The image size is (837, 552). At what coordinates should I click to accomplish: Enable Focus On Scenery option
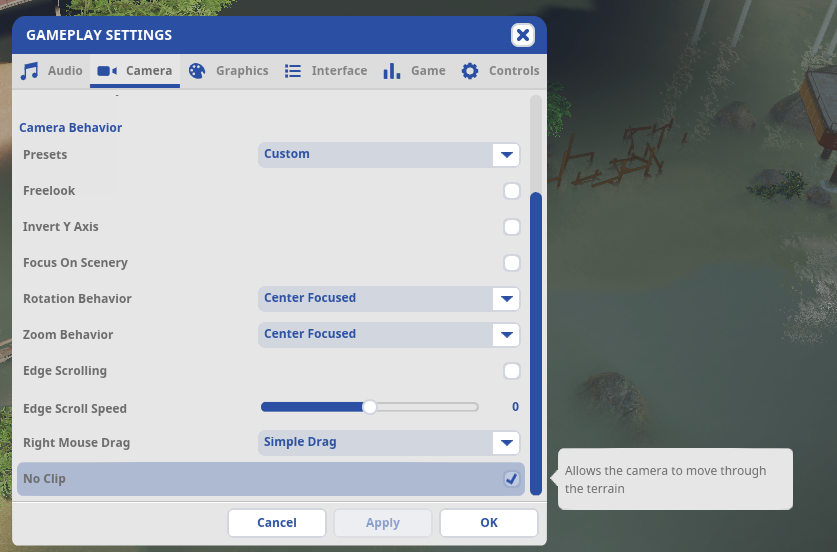coord(511,263)
